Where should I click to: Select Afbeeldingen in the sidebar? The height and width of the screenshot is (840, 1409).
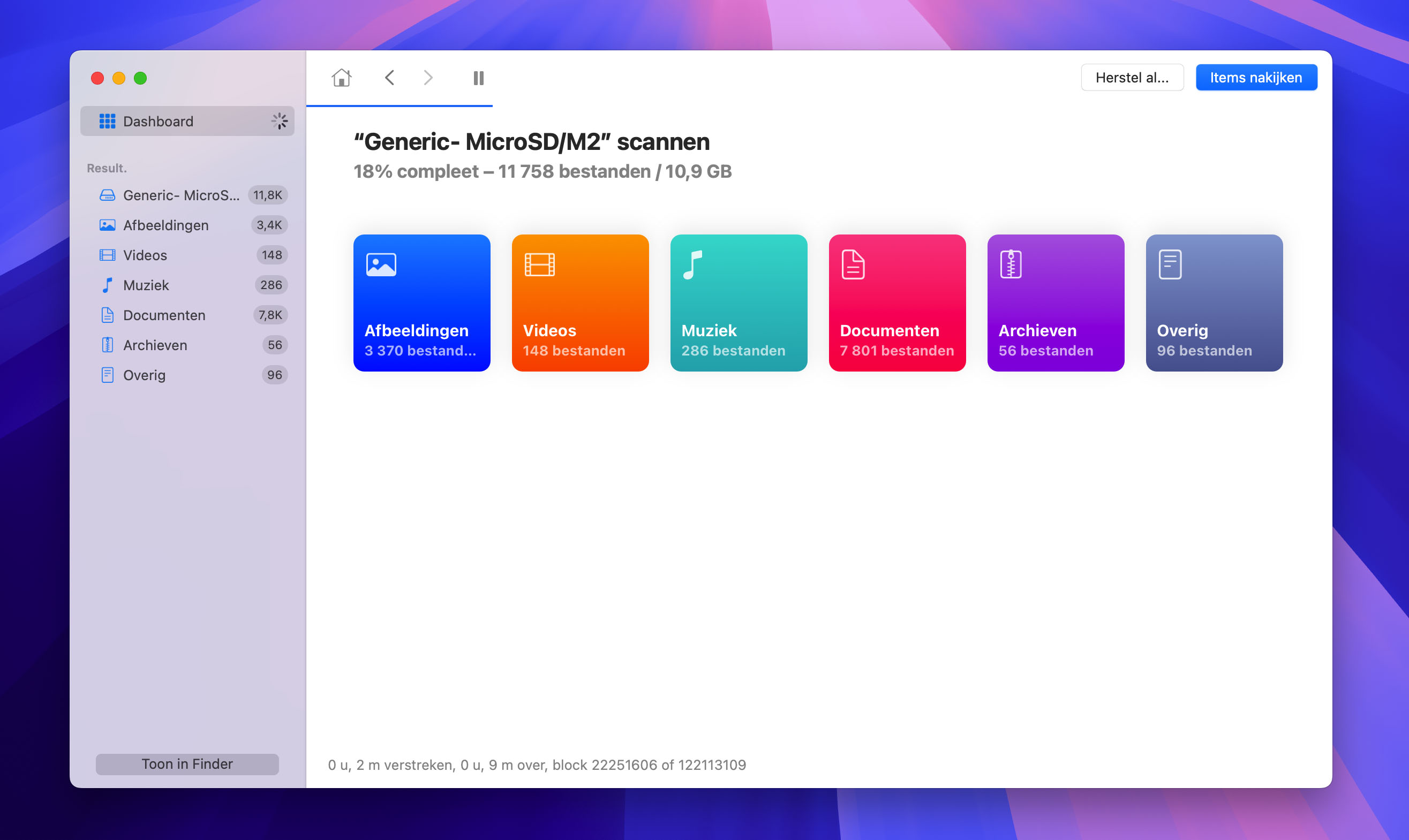[187, 225]
